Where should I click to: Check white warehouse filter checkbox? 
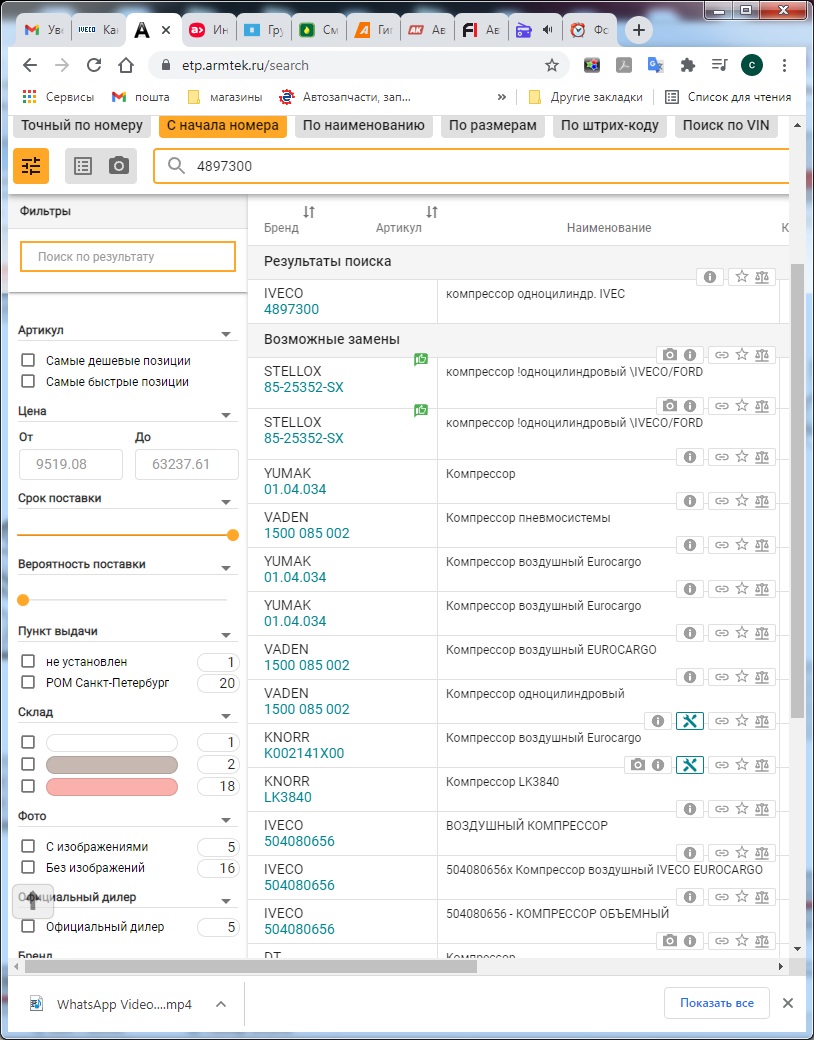tap(28, 742)
